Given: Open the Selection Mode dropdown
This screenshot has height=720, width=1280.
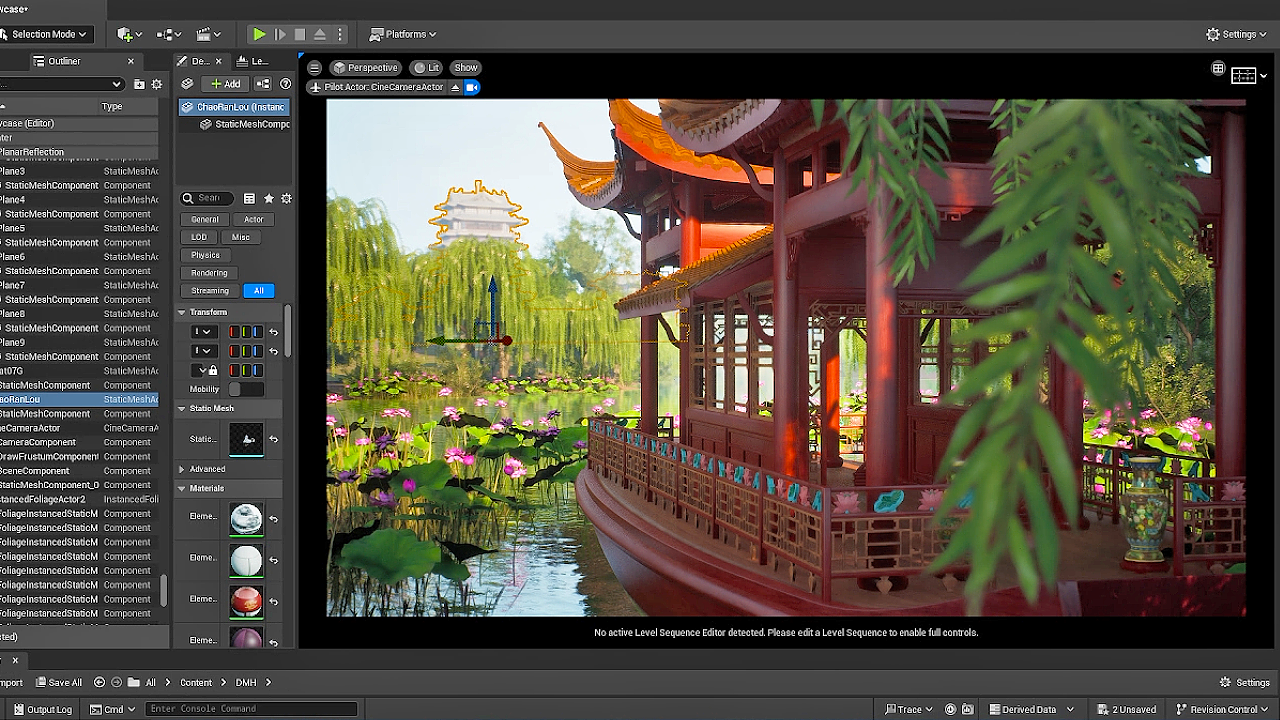Looking at the screenshot, I should 45,34.
